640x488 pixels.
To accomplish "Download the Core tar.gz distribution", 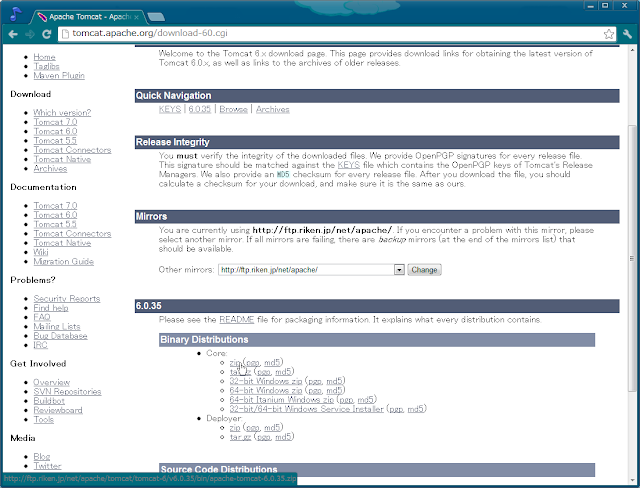I will tap(240, 372).
